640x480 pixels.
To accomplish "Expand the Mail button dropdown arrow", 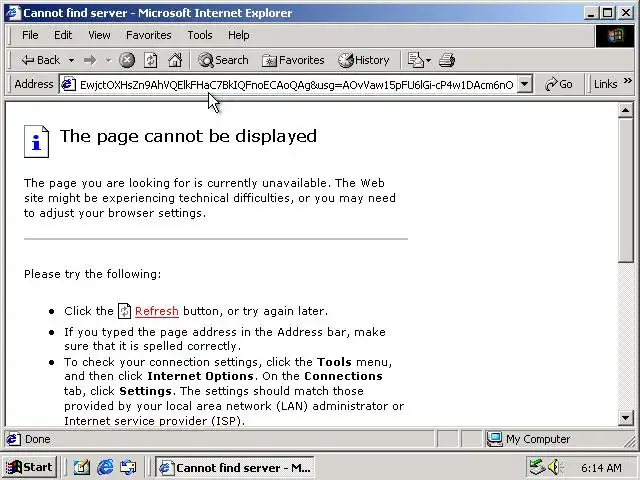I will [x=428, y=60].
